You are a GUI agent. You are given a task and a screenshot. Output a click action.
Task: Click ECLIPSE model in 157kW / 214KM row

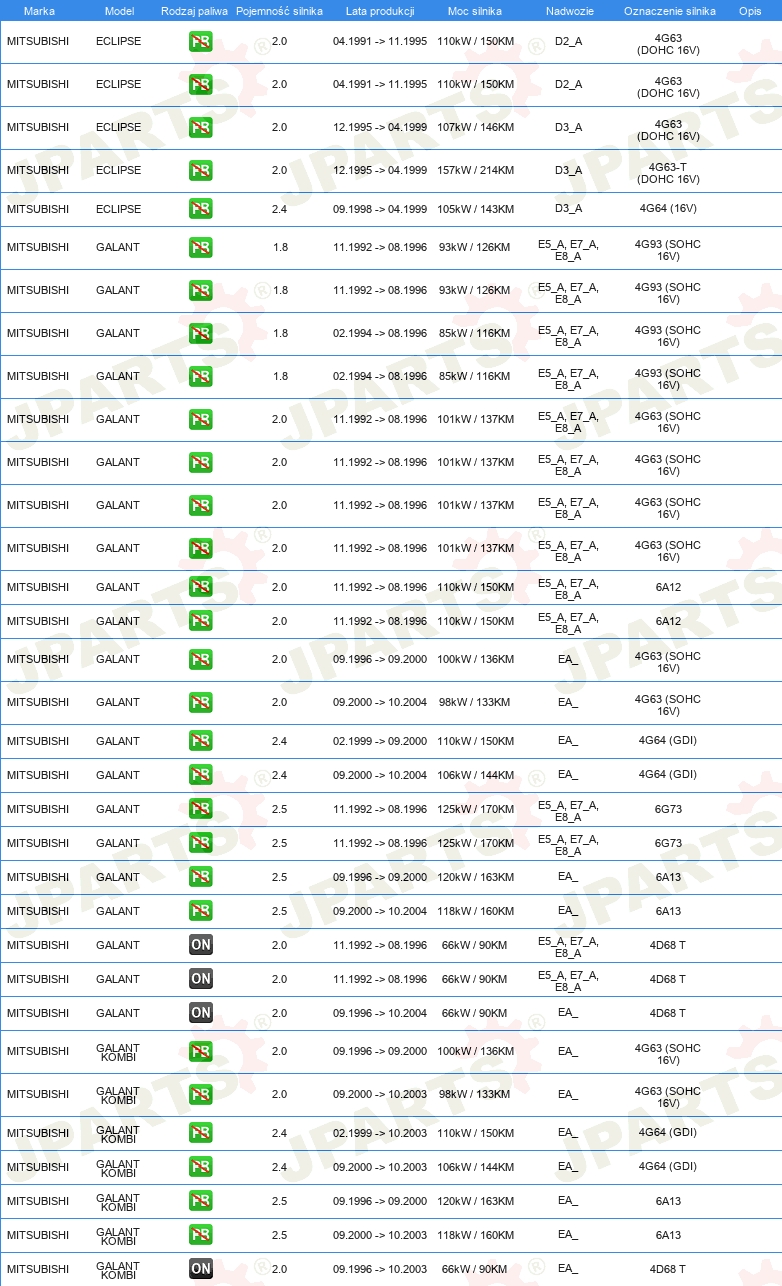(118, 170)
